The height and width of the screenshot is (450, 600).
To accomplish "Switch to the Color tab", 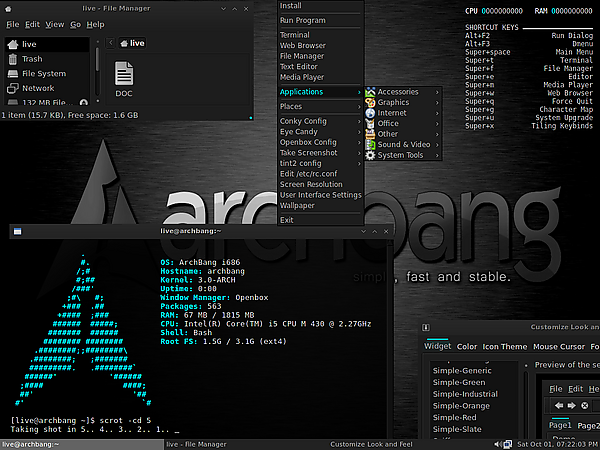I will coord(467,347).
